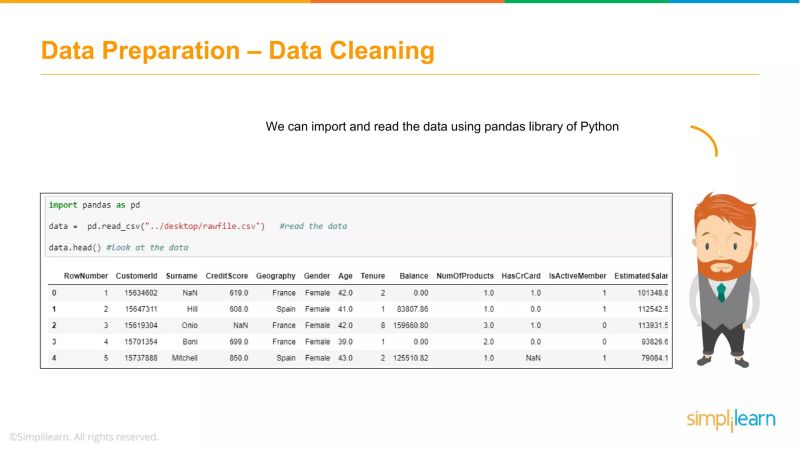Viewport: 800px width, 450px height.
Task: Click CreditScore cell 608.0
Action: coord(239,309)
